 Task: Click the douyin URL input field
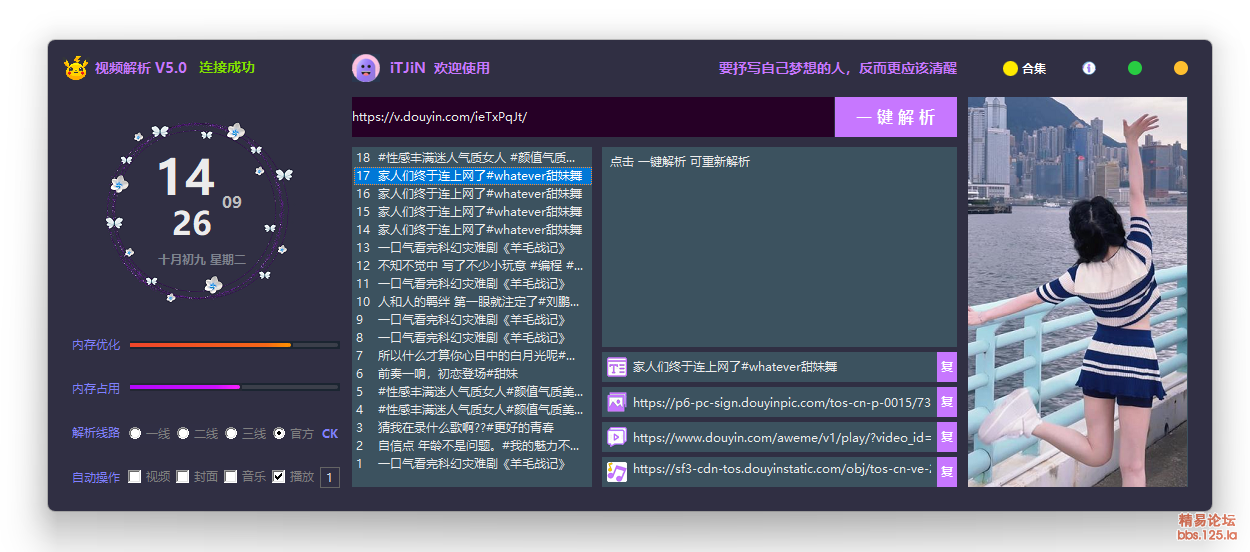pos(592,117)
